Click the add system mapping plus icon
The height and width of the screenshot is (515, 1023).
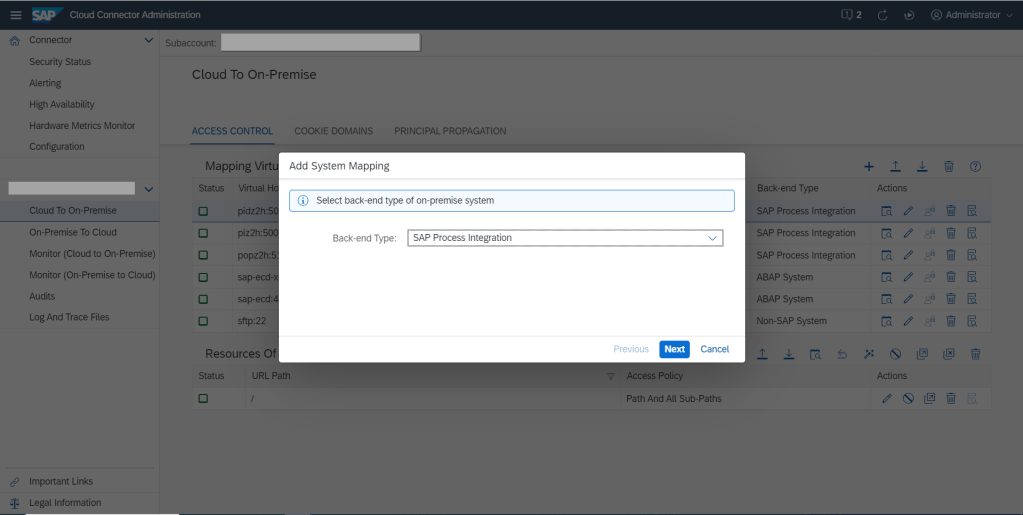tap(869, 166)
